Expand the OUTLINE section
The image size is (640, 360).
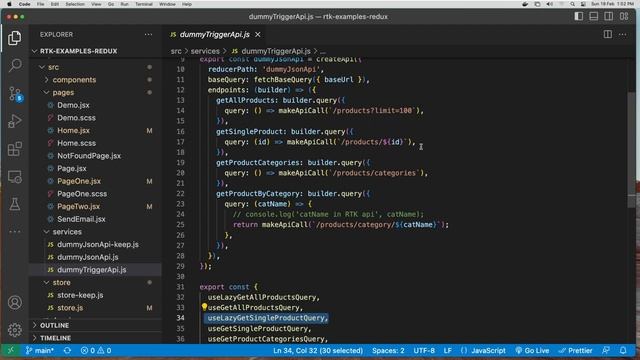pos(54,325)
